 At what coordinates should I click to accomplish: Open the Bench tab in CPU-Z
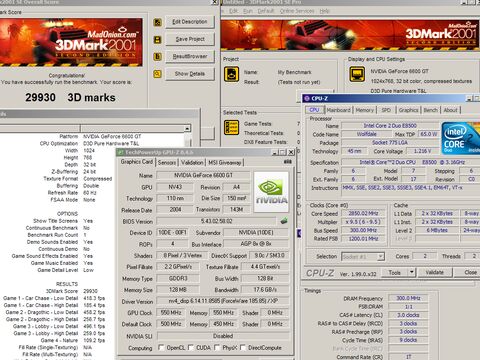pyautogui.click(x=431, y=110)
